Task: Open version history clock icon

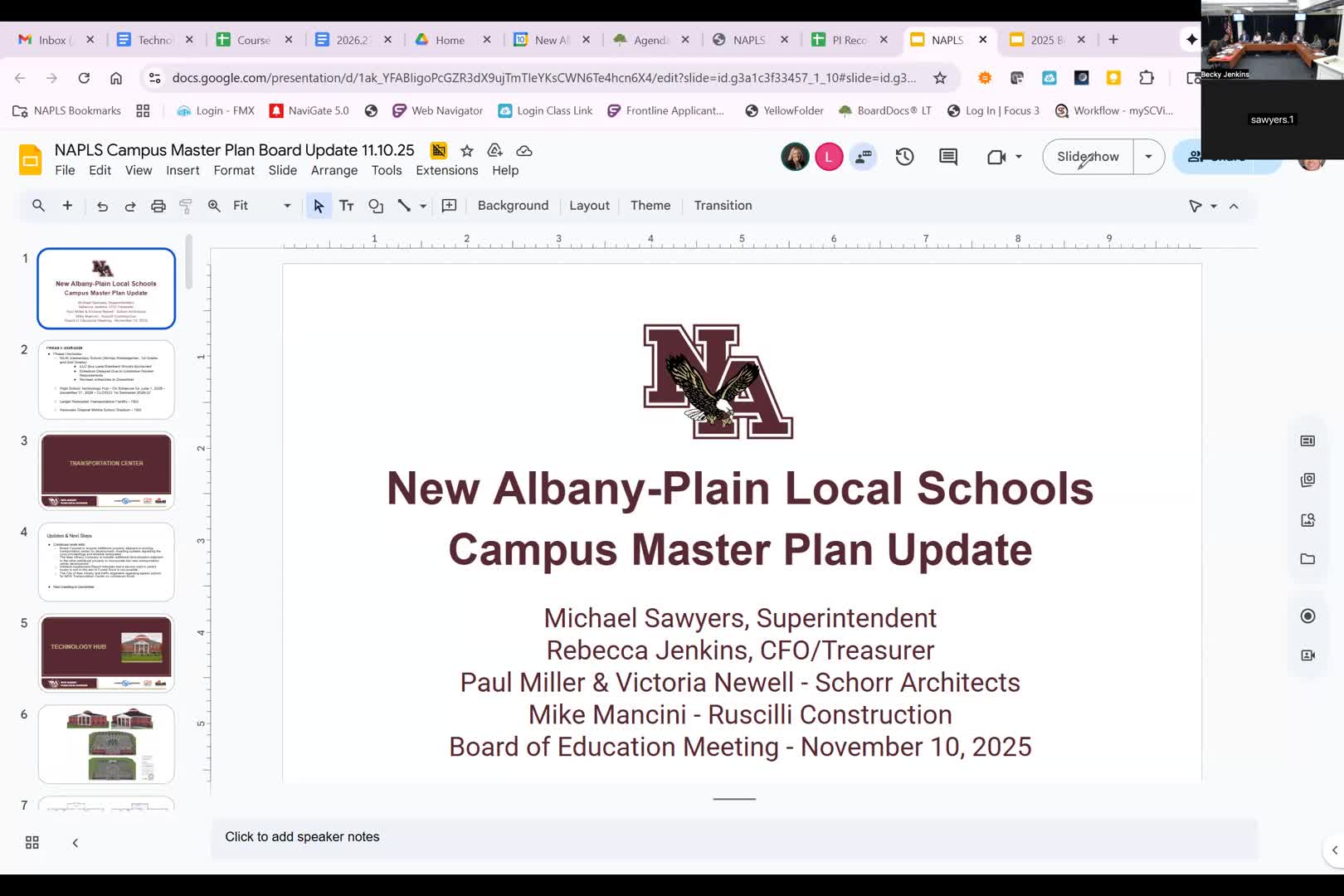Action: point(904,157)
